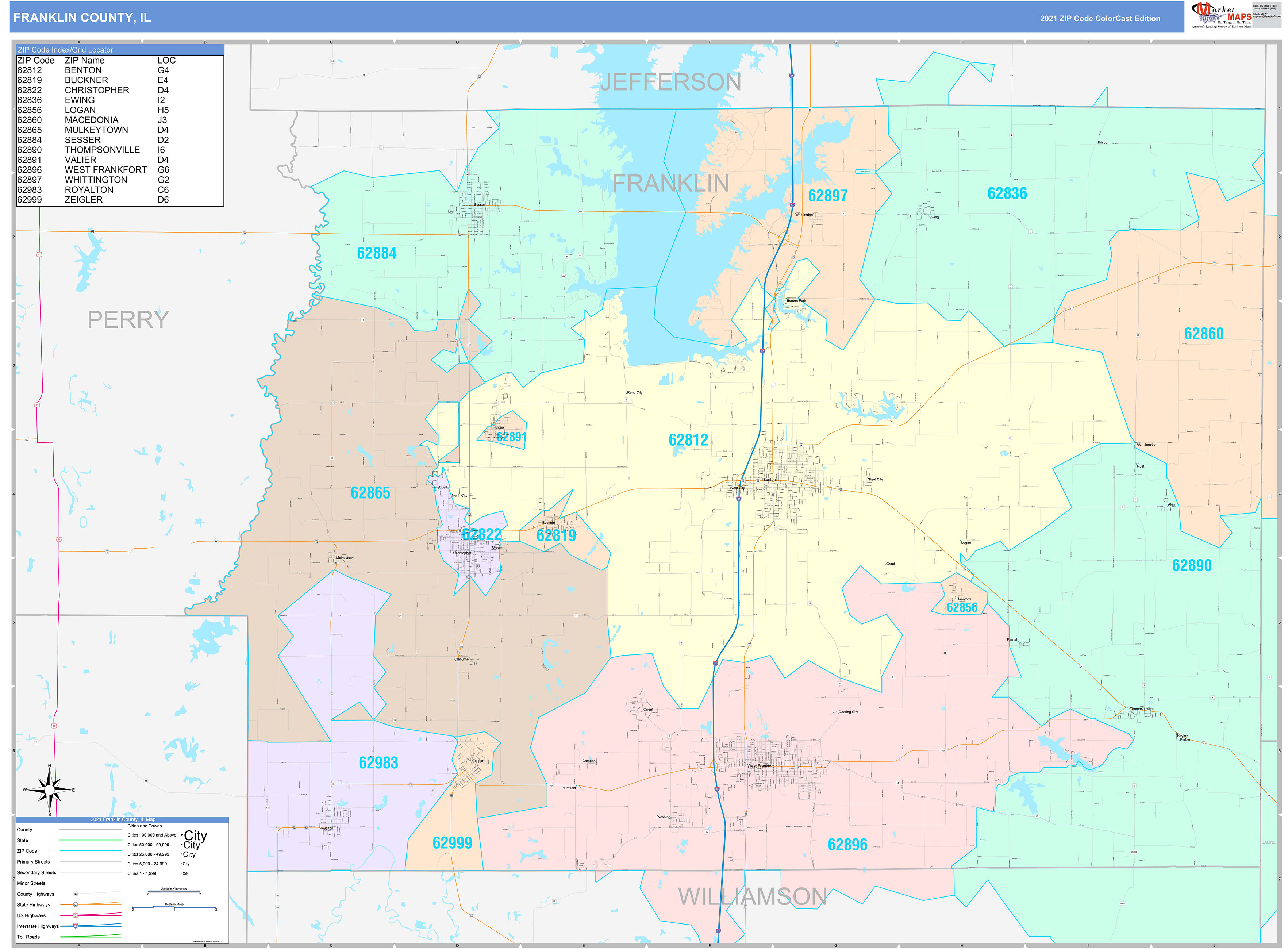The width and height of the screenshot is (1288, 949).
Task: Select the Interstate Highways shield symbol in legend
Action: click(x=75, y=927)
